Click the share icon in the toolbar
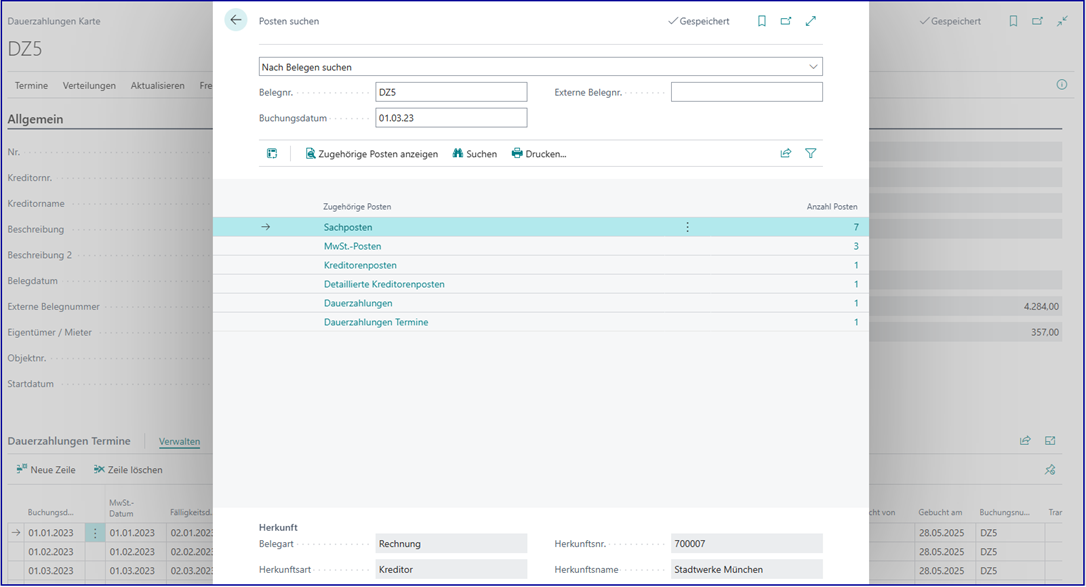1086x587 pixels. click(x=786, y=153)
